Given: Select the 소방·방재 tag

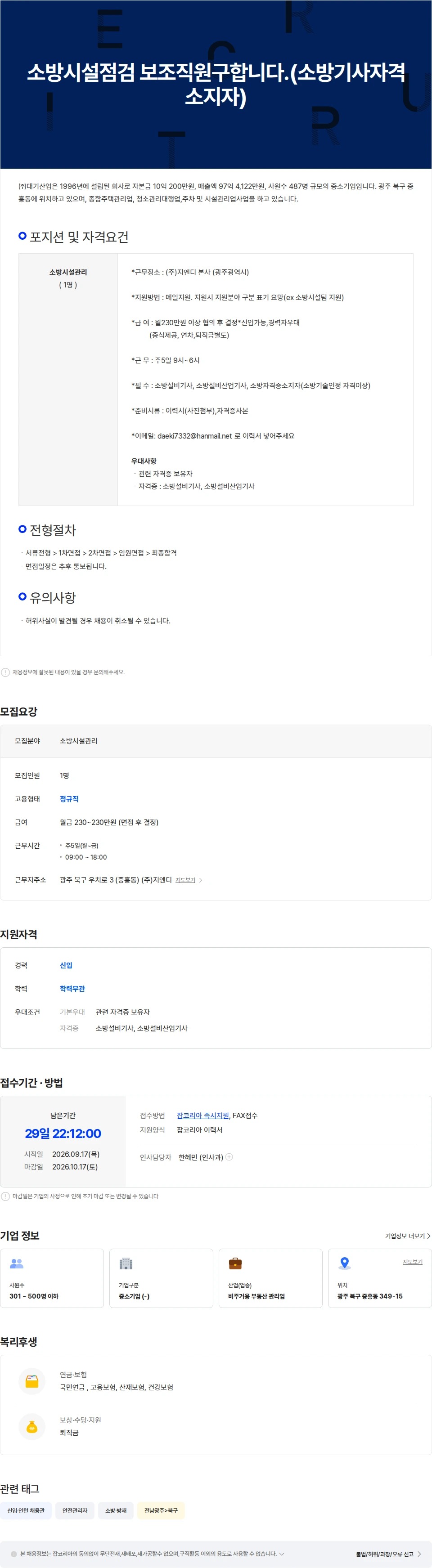Looking at the screenshot, I should click(x=116, y=1510).
